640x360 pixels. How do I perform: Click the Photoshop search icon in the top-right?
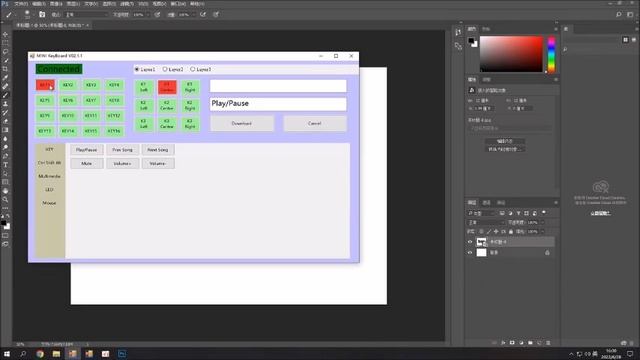click(x=619, y=14)
